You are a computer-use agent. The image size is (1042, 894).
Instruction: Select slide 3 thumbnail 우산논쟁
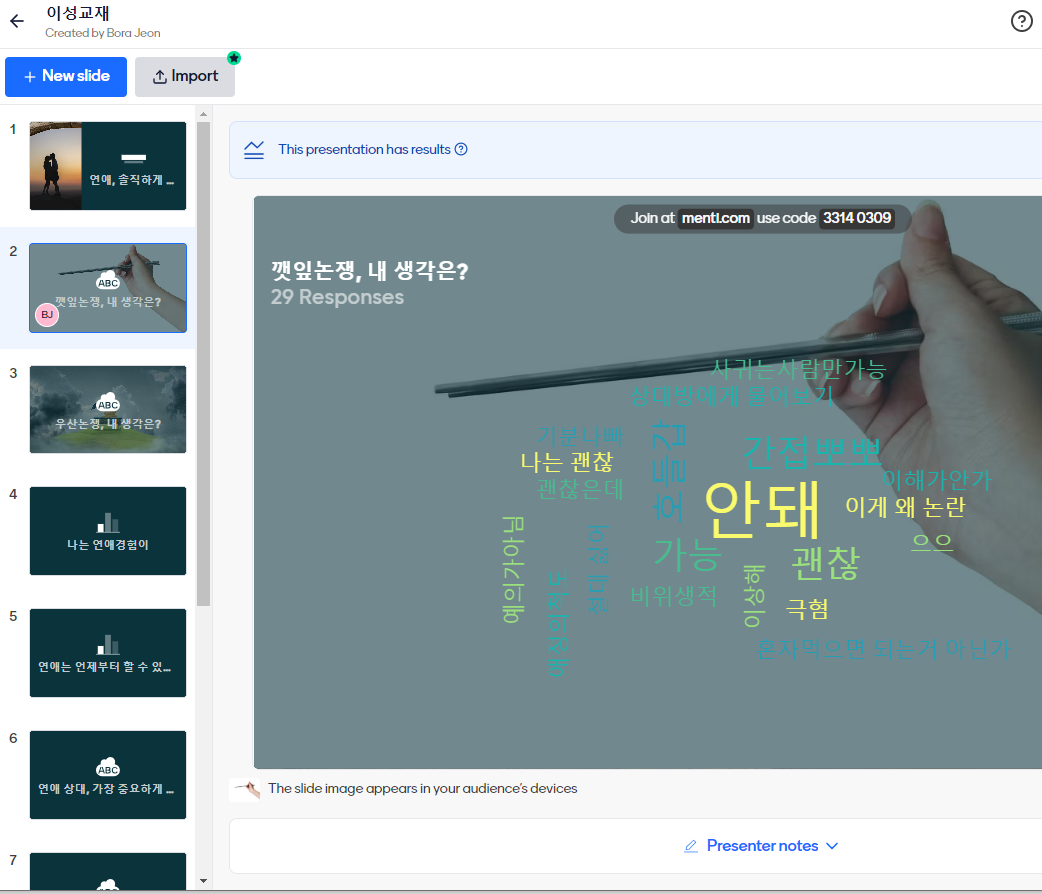click(108, 409)
